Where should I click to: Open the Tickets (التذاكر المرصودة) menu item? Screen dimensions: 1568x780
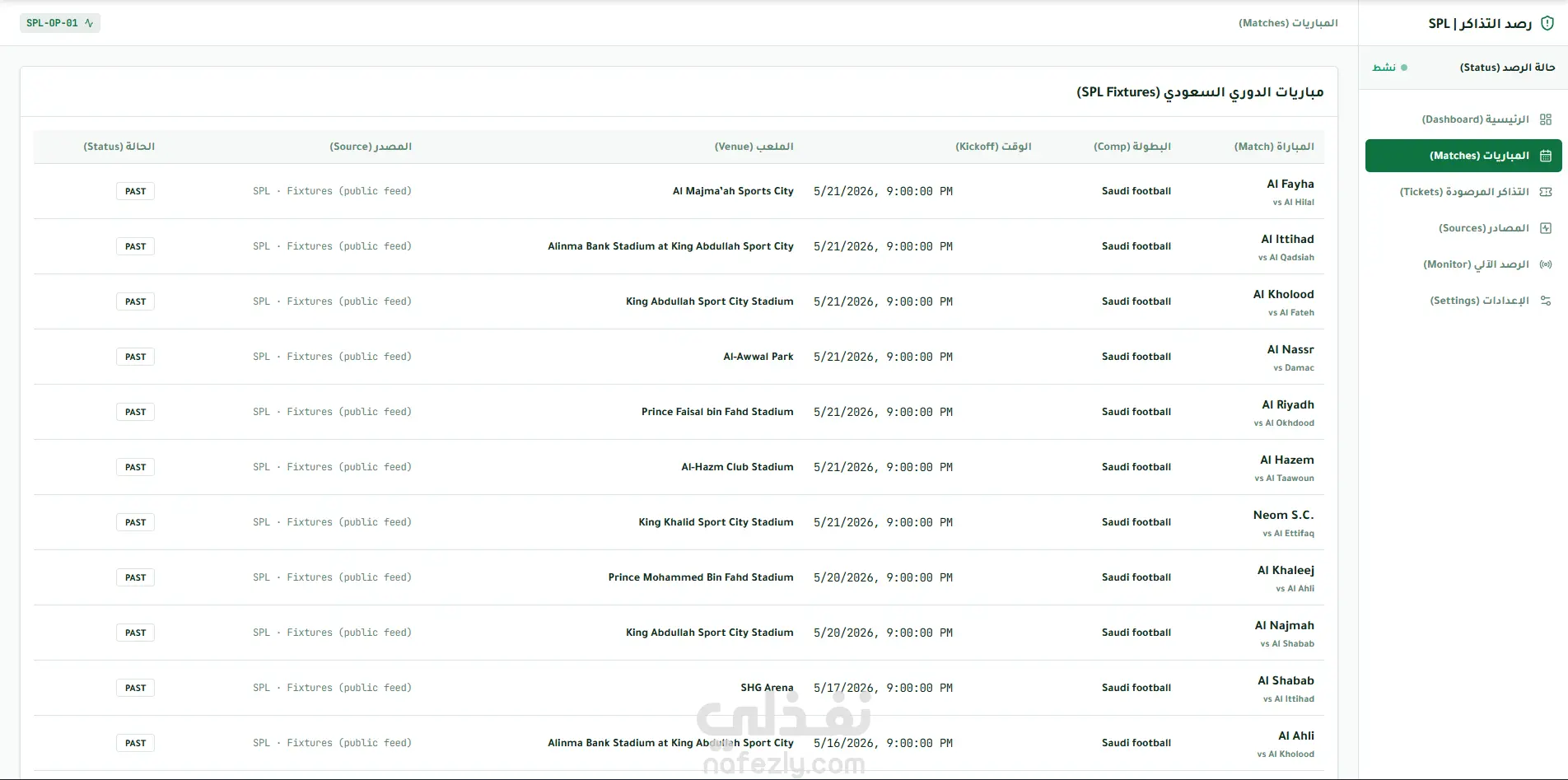tap(1463, 192)
